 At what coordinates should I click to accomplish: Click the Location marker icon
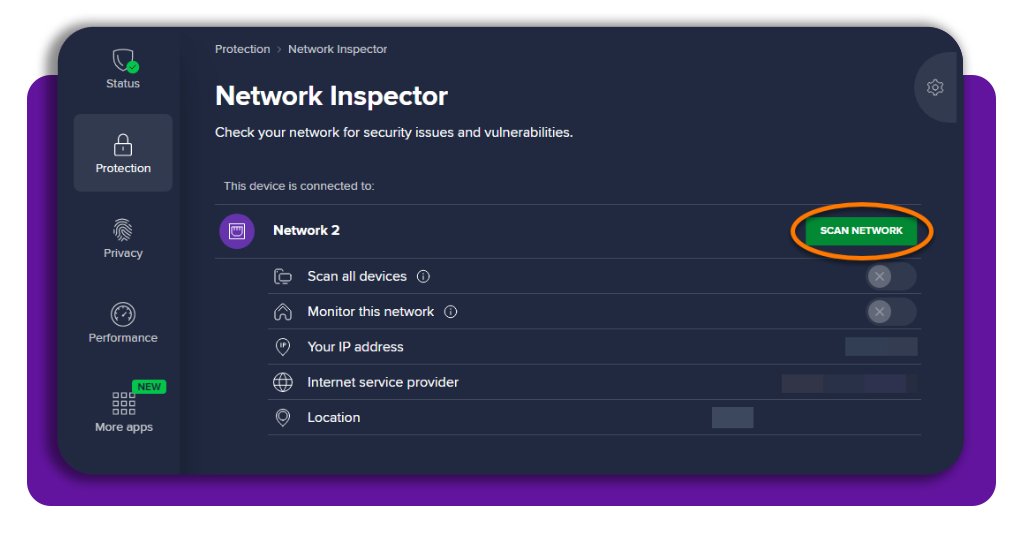(x=283, y=417)
